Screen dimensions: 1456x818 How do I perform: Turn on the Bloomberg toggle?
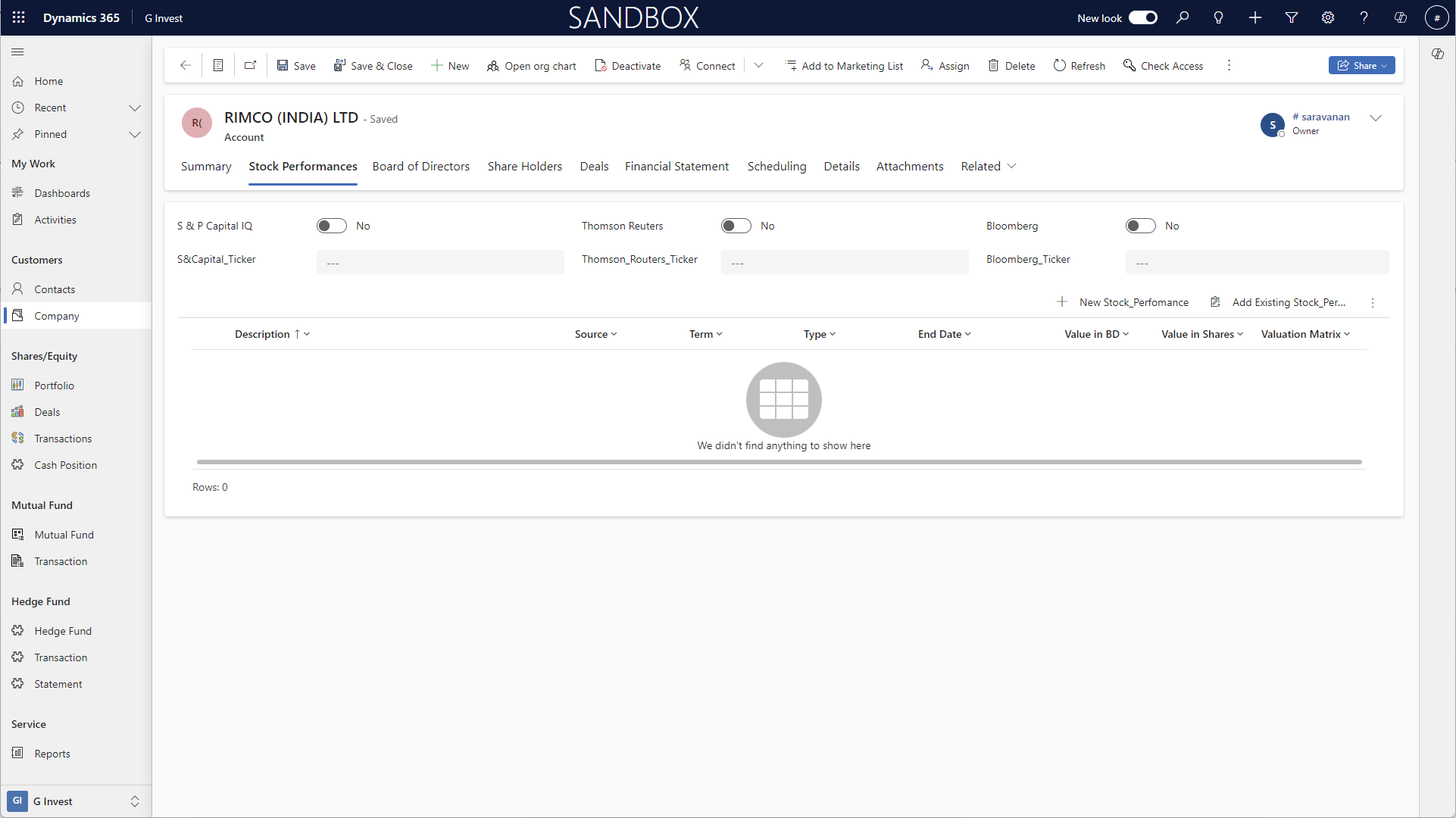point(1141,226)
